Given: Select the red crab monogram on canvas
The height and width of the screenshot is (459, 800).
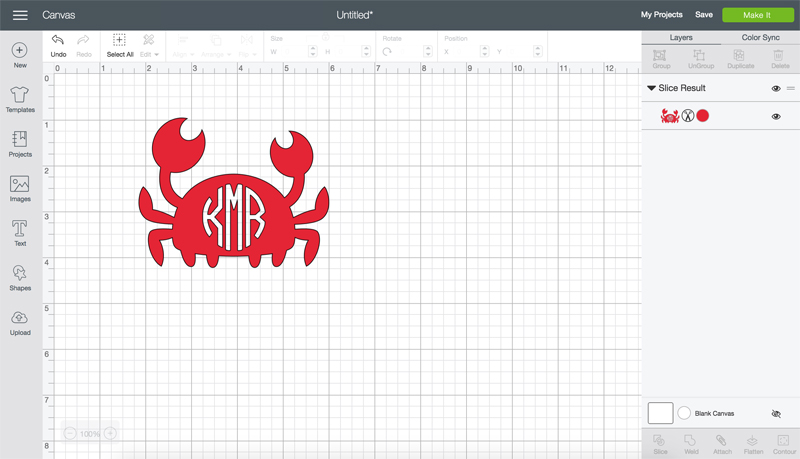Looking at the screenshot, I should point(234,193).
